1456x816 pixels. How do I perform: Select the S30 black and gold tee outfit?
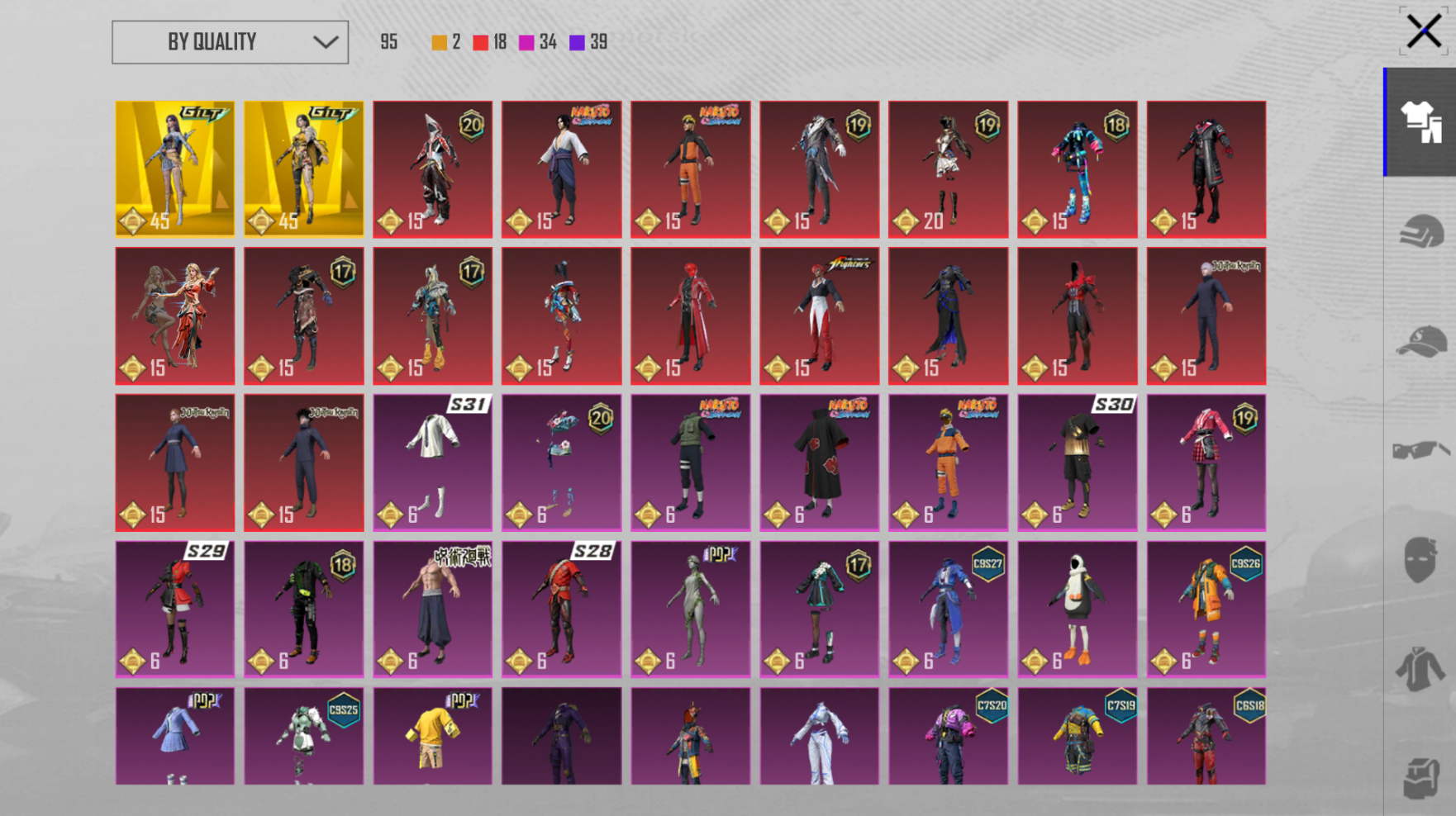pyautogui.click(x=1078, y=463)
